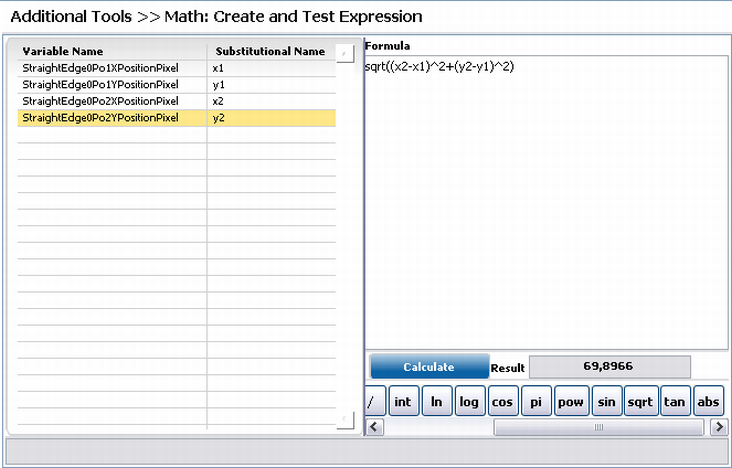The width and height of the screenshot is (732, 468).
Task: Select the StraightEdge0Po2XPositionPixel variable row
Action: [176, 101]
